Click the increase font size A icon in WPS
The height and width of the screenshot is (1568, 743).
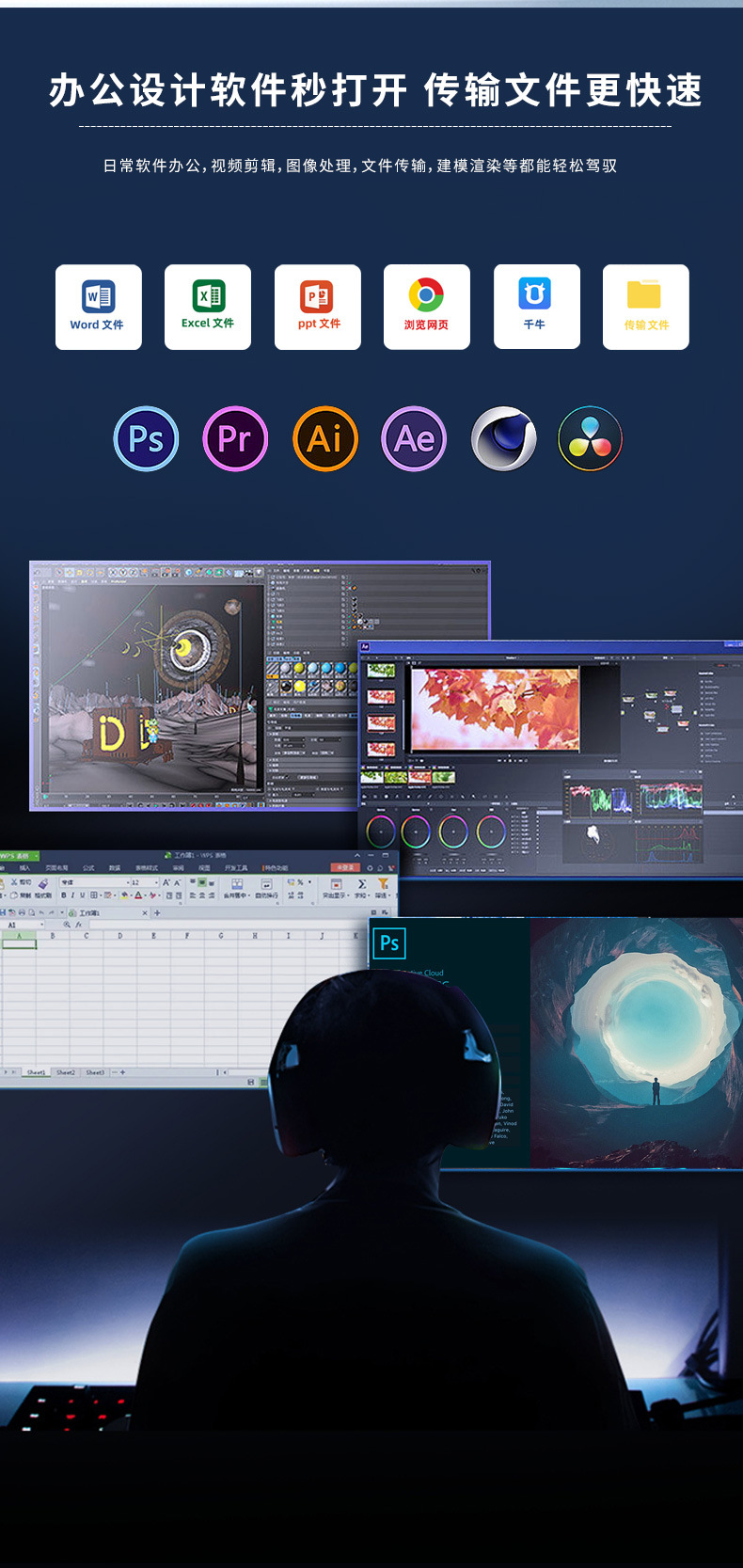[166, 882]
